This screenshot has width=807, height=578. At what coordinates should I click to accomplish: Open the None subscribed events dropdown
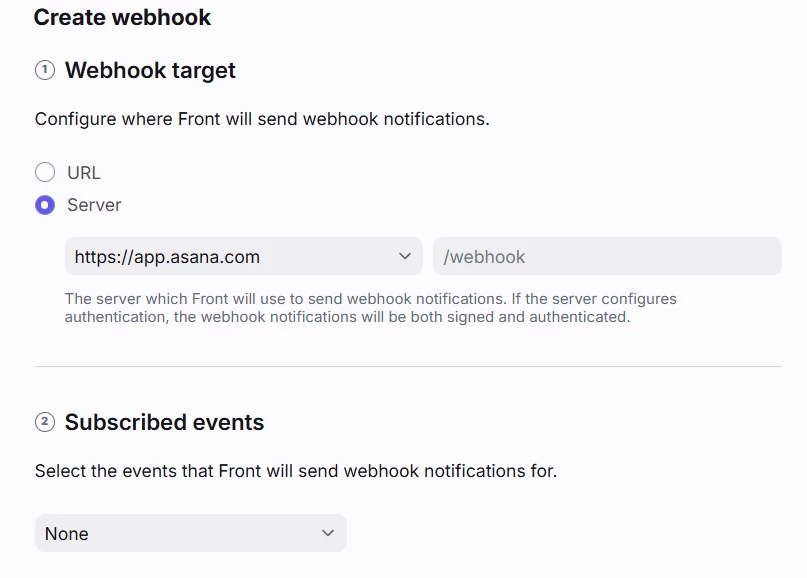[x=191, y=533]
